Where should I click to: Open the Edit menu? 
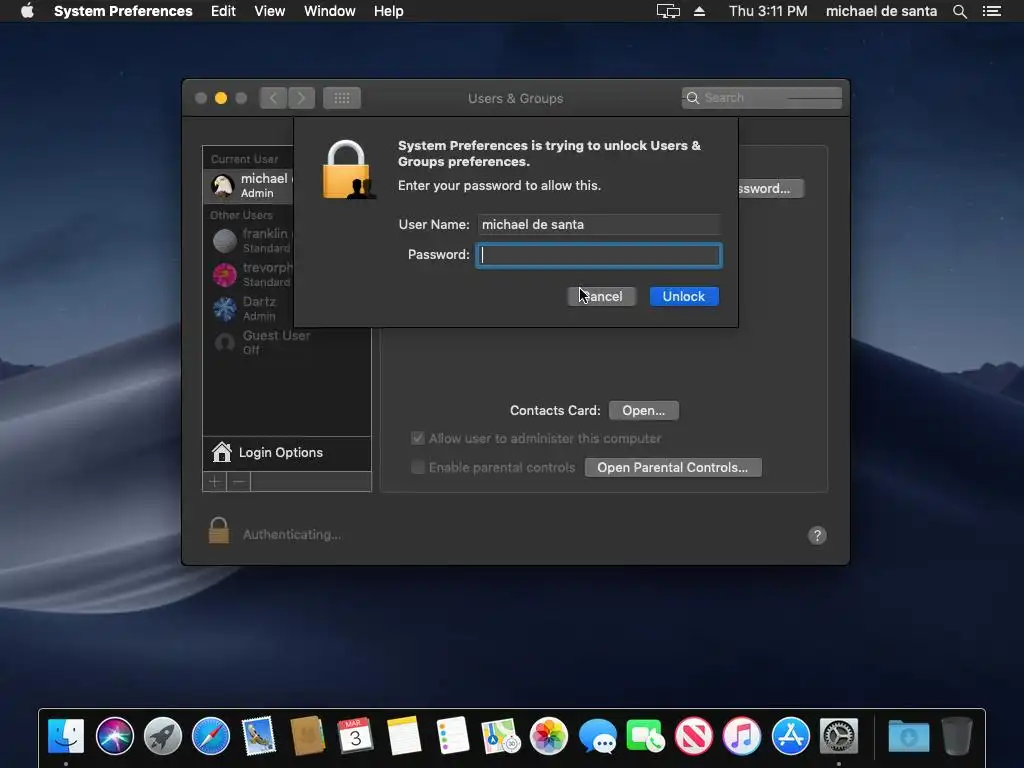[223, 11]
